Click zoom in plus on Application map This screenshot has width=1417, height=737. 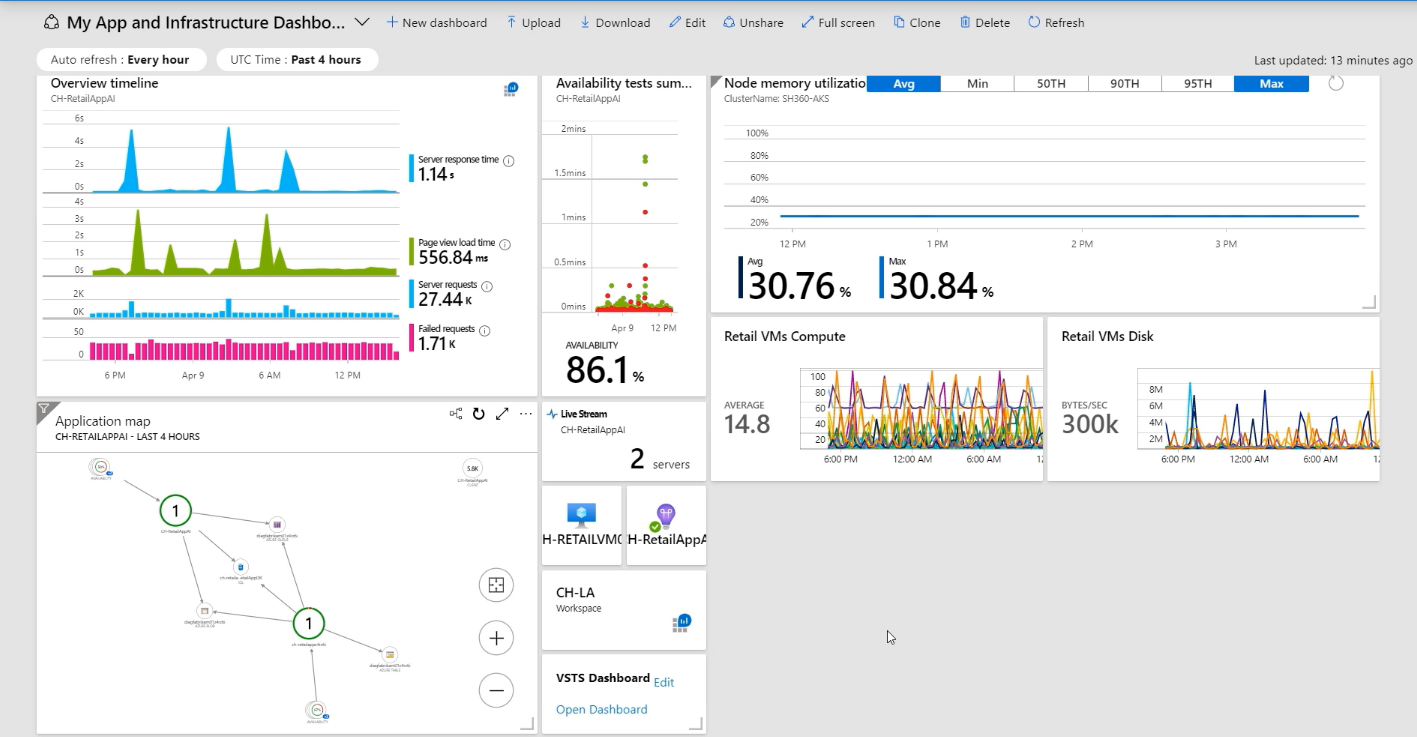pyautogui.click(x=496, y=637)
